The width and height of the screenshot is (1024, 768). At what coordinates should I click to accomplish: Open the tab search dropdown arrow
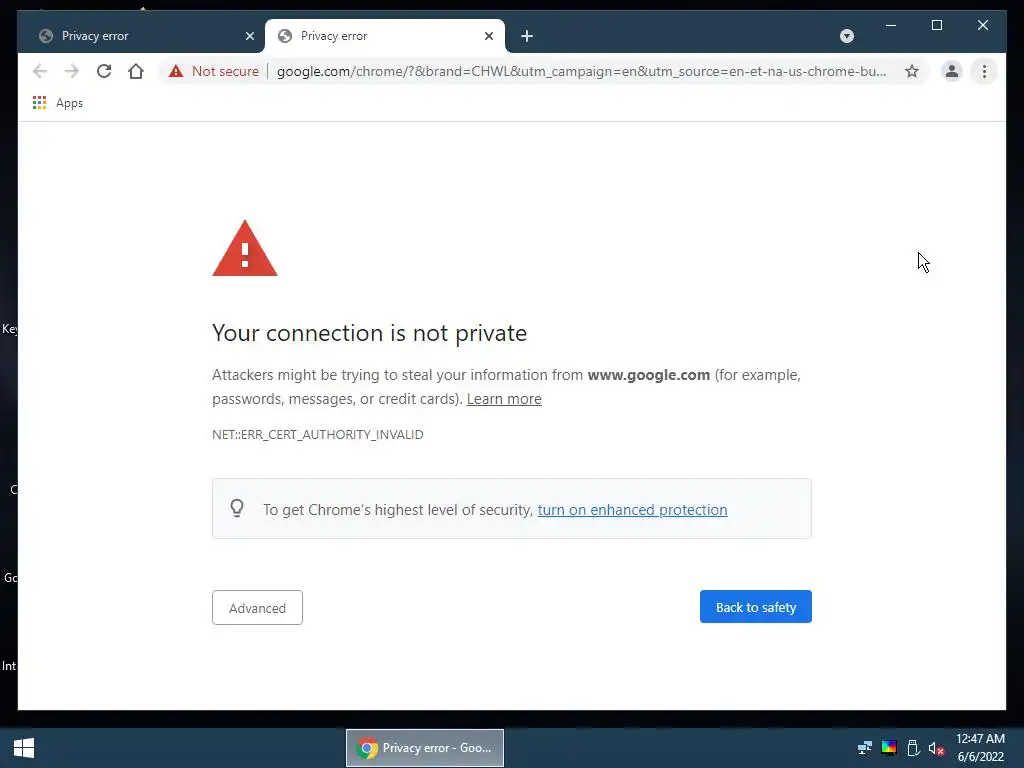coord(846,36)
